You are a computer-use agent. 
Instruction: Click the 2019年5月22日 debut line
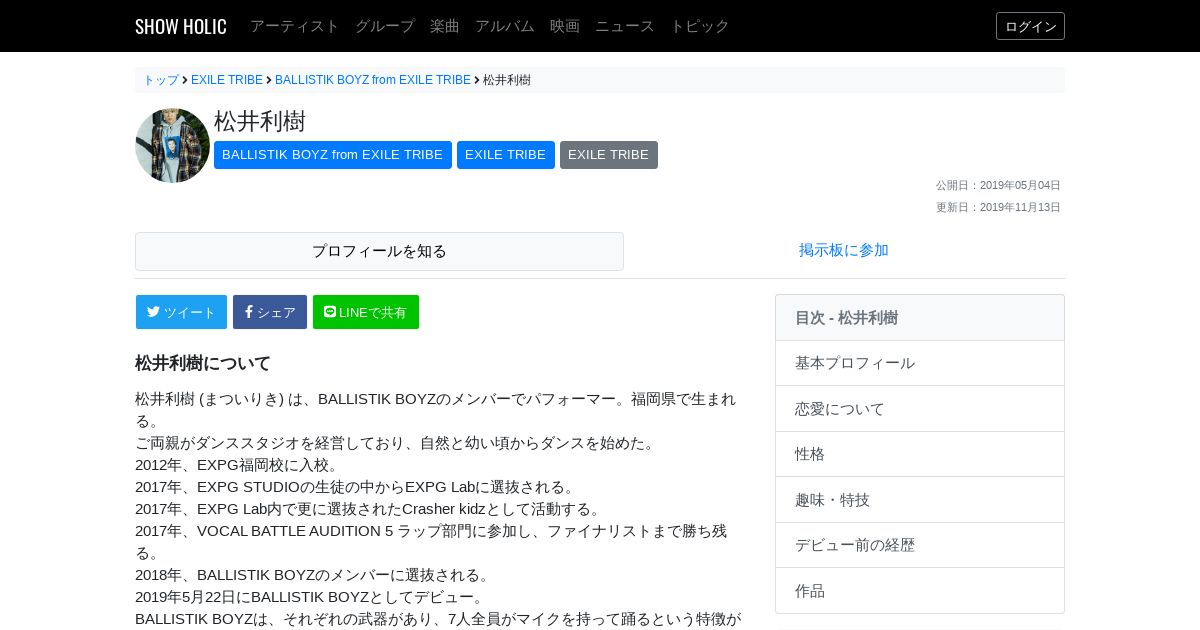(x=311, y=597)
